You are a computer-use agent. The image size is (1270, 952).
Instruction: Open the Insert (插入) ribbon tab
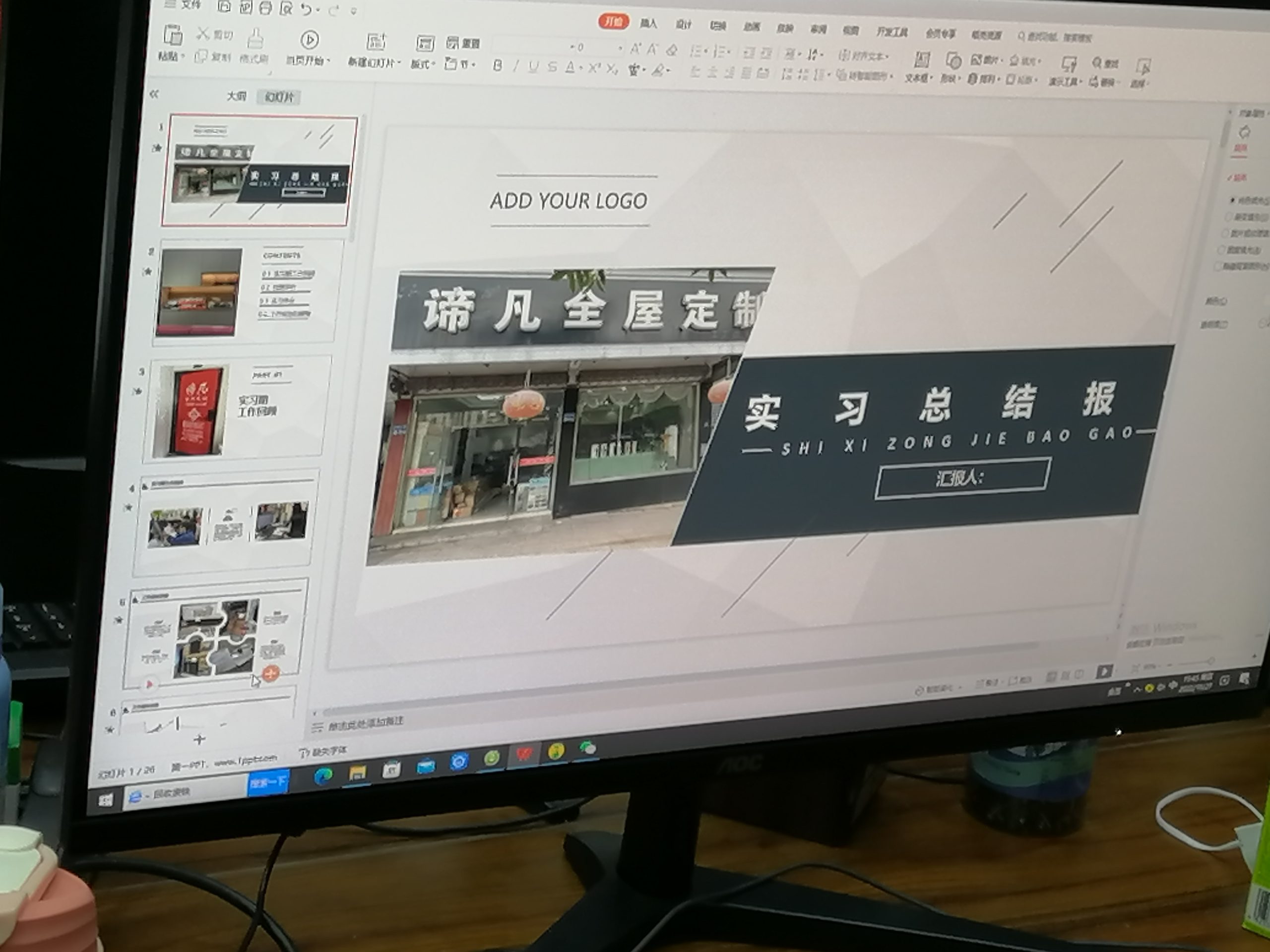648,23
